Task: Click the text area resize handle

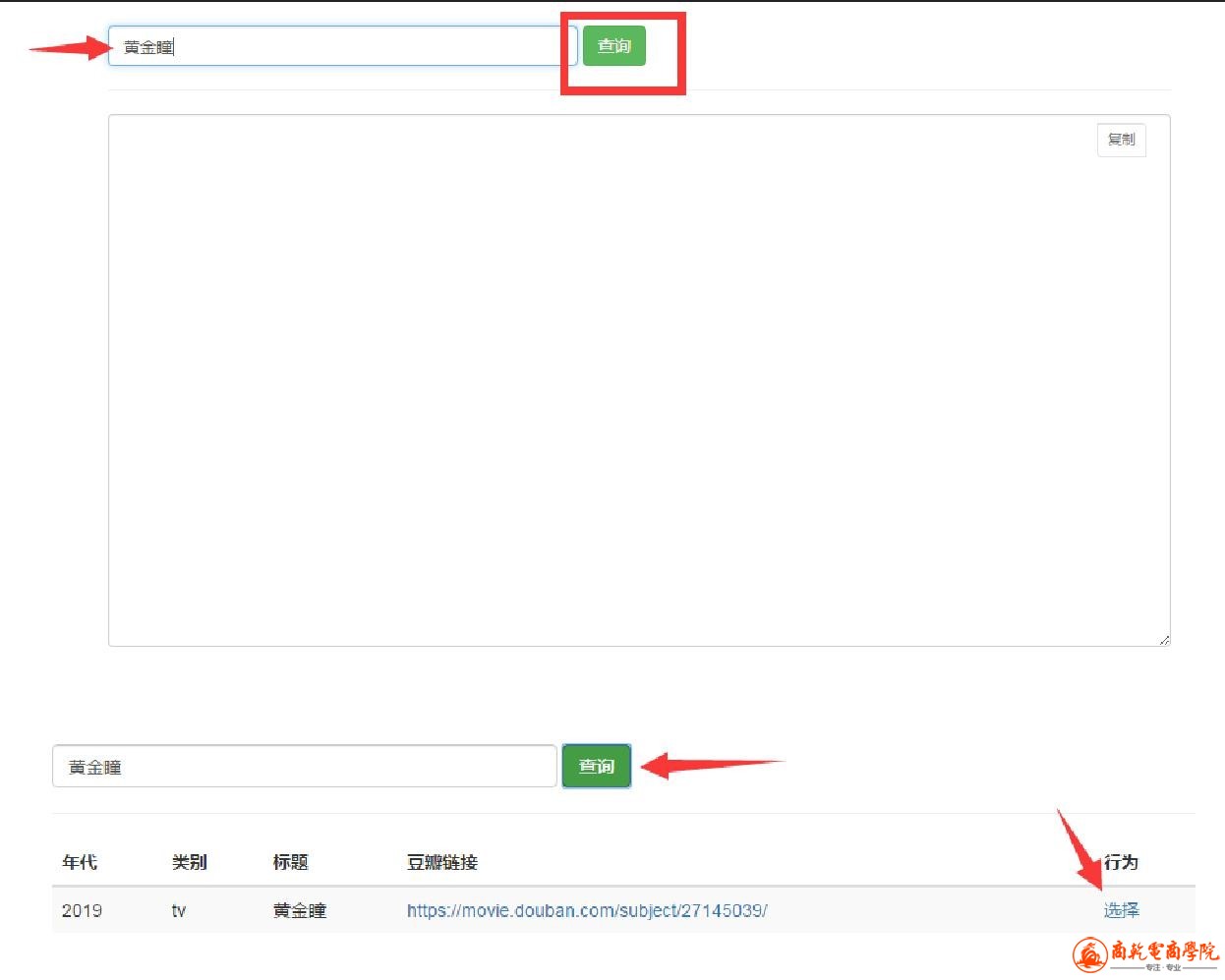Action: [1164, 640]
